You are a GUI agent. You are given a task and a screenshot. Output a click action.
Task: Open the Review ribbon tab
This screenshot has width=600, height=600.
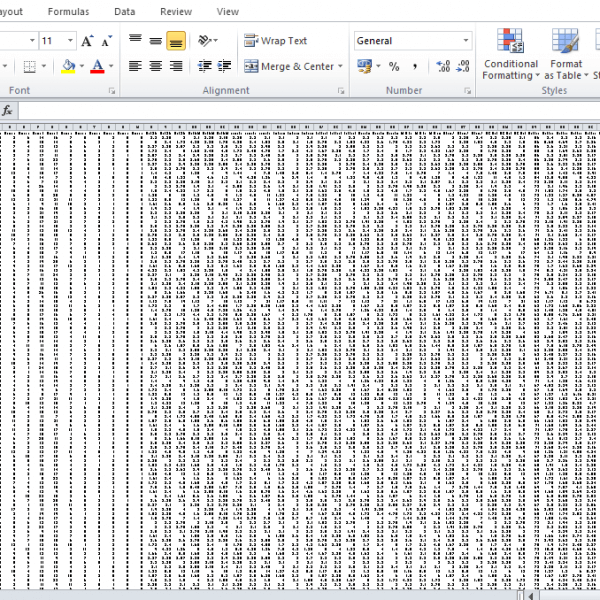176,12
